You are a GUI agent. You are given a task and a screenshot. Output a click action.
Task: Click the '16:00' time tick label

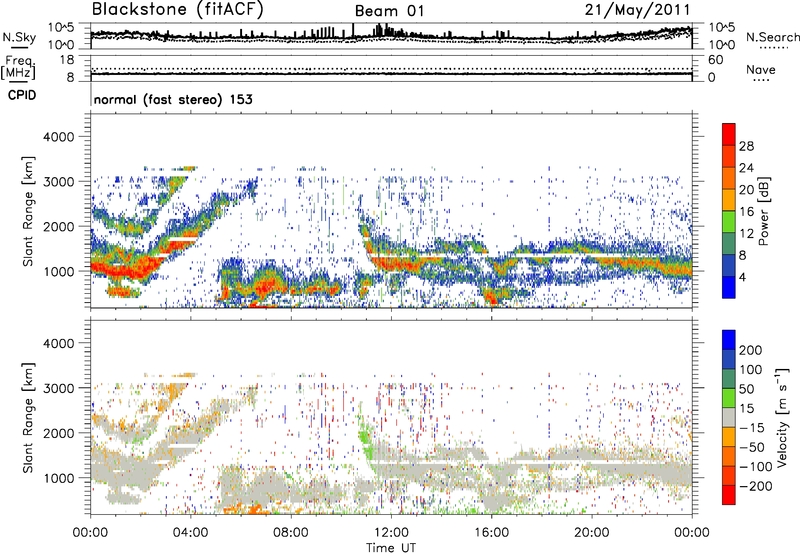(491, 533)
